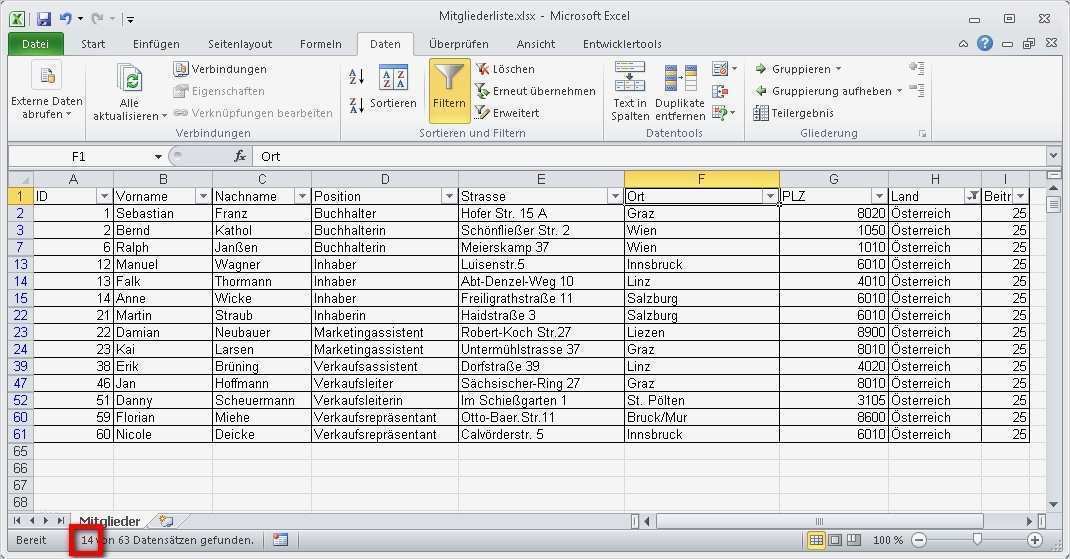Viewport: 1070px width, 559px height.
Task: Switch to the Formeln tab
Action: [x=321, y=44]
